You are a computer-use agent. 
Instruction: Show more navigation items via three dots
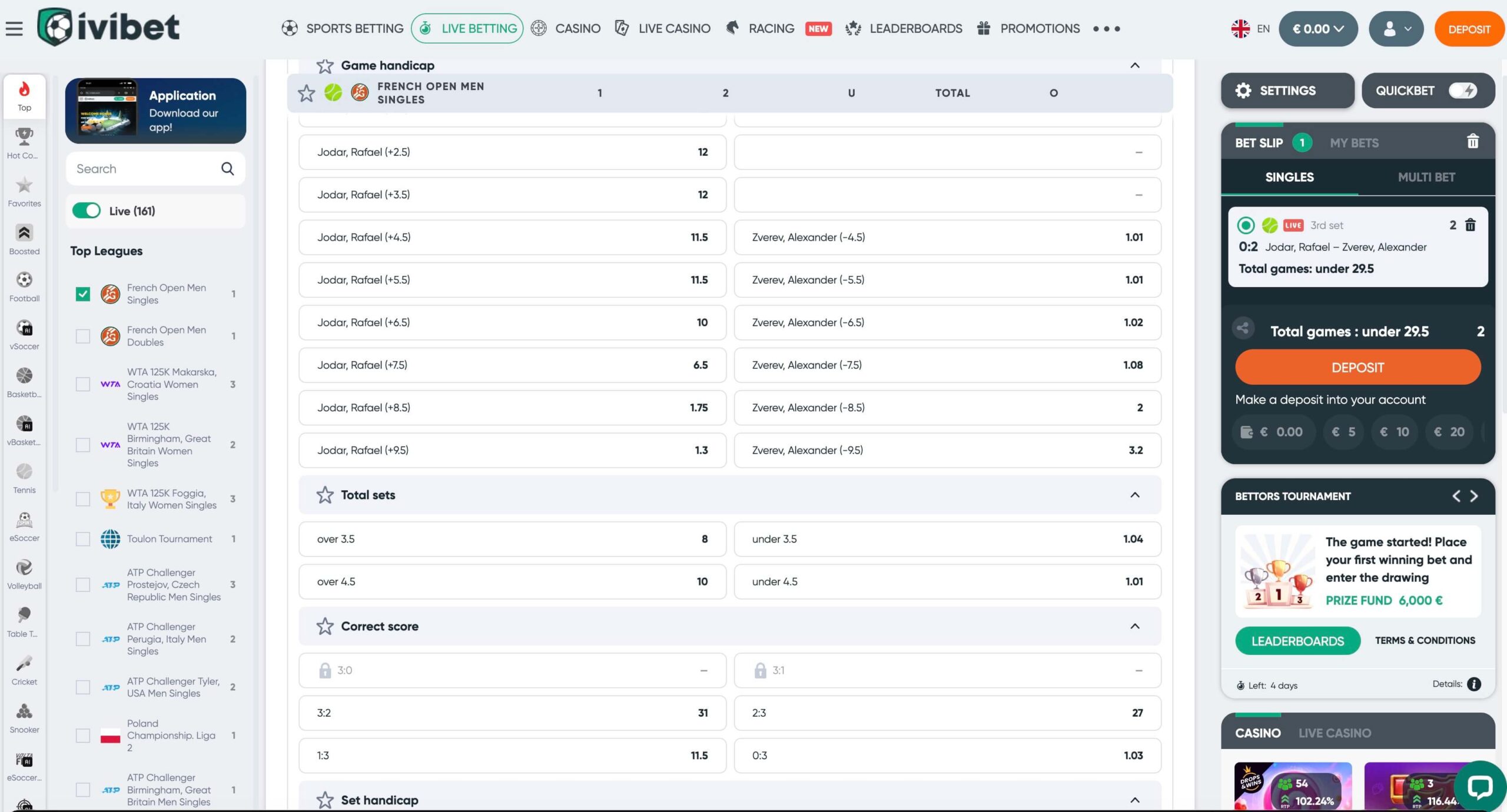tap(1106, 29)
